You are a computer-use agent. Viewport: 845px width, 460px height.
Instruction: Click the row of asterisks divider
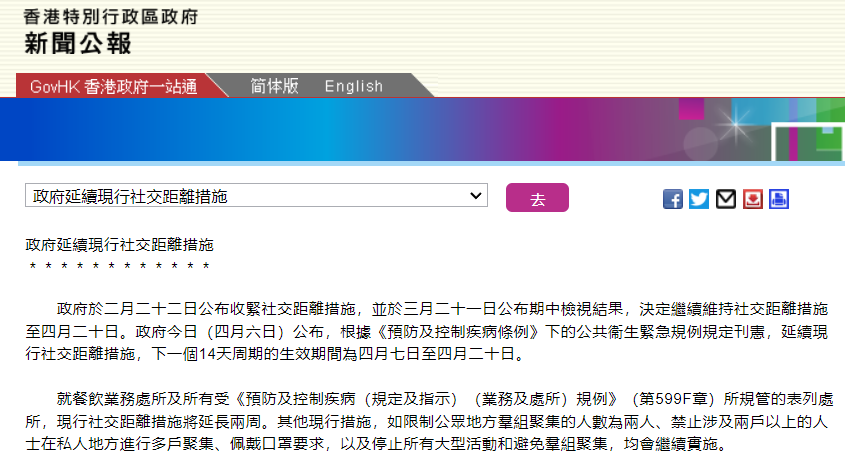(x=119, y=267)
